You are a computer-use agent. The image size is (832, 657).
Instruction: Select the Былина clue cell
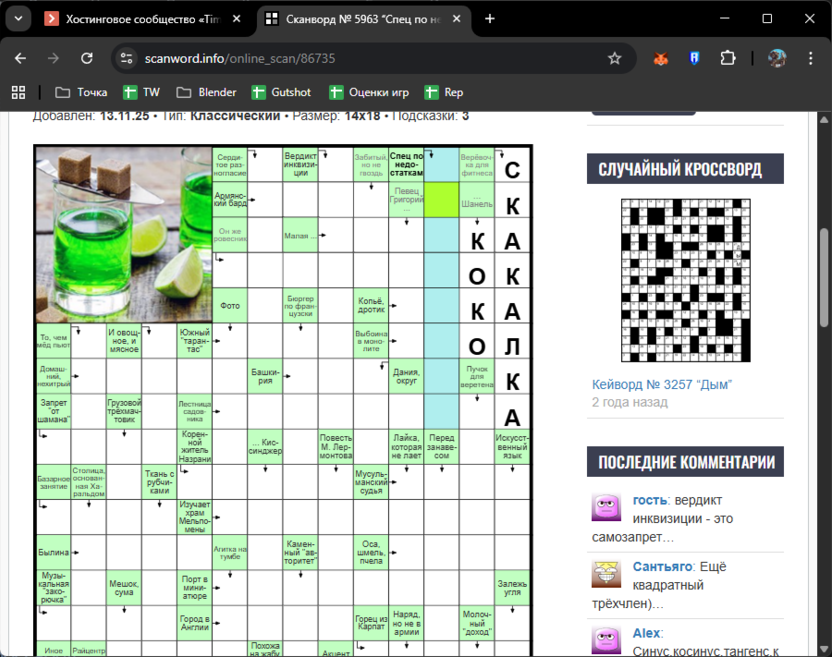(x=53, y=552)
